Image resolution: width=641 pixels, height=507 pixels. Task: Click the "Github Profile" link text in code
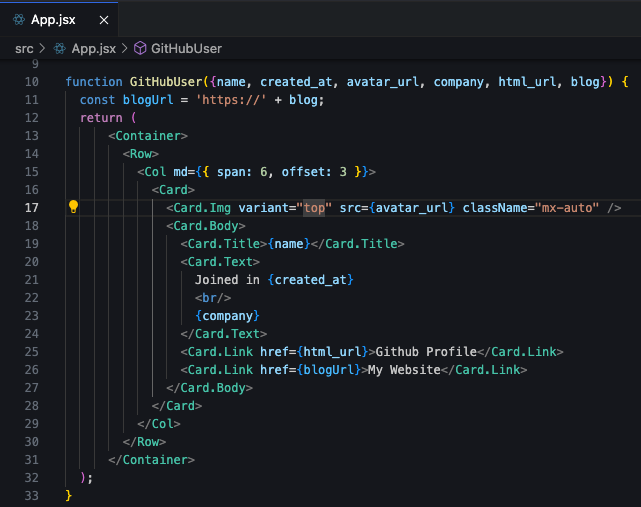point(422,352)
